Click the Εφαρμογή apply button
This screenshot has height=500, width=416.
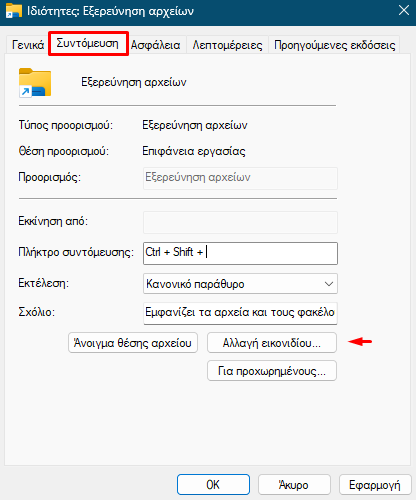point(375,485)
